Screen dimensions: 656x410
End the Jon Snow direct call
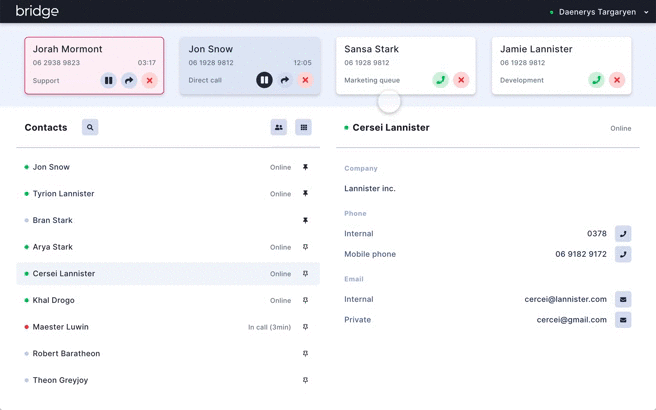coord(305,80)
